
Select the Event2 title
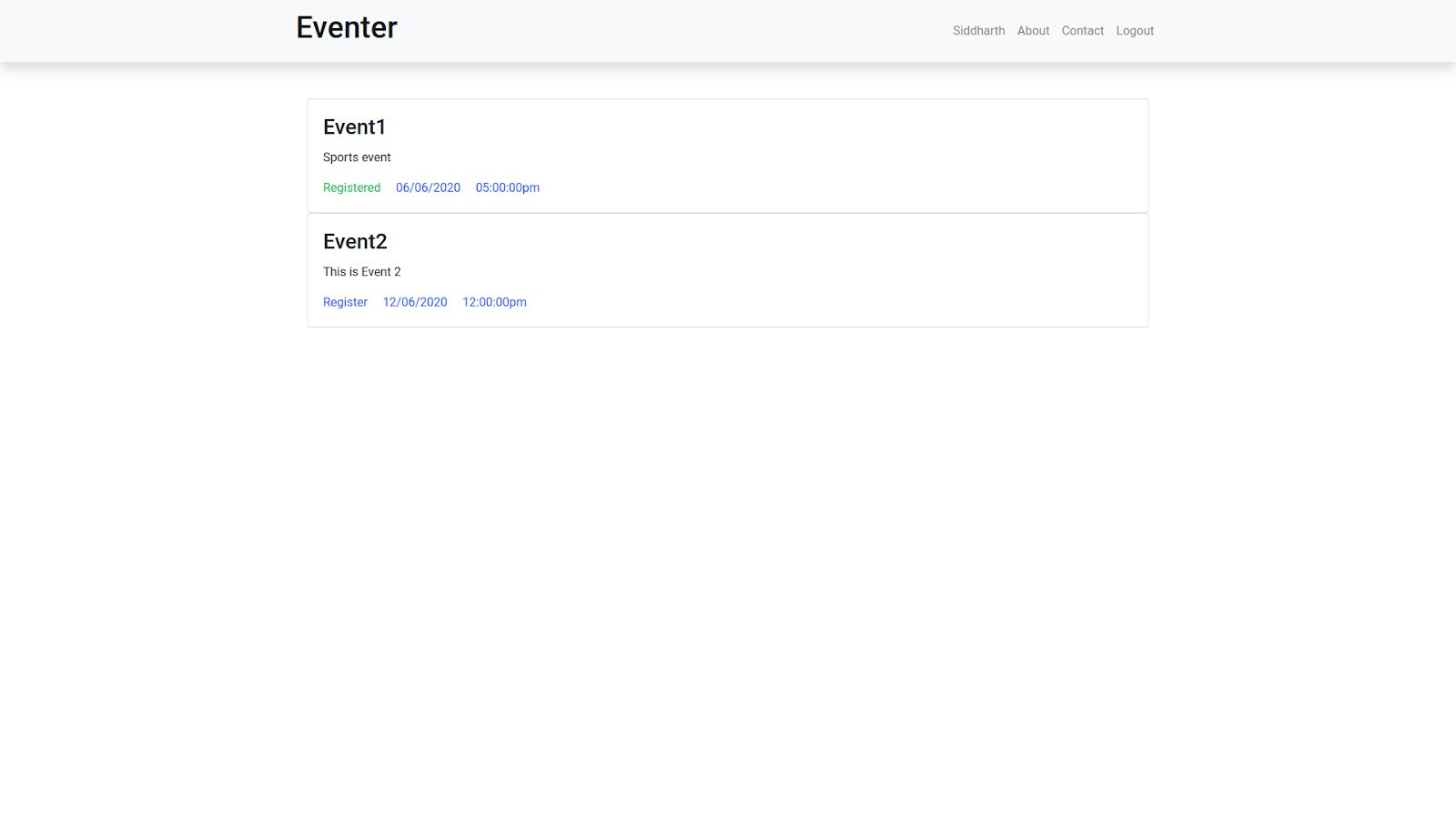point(355,241)
